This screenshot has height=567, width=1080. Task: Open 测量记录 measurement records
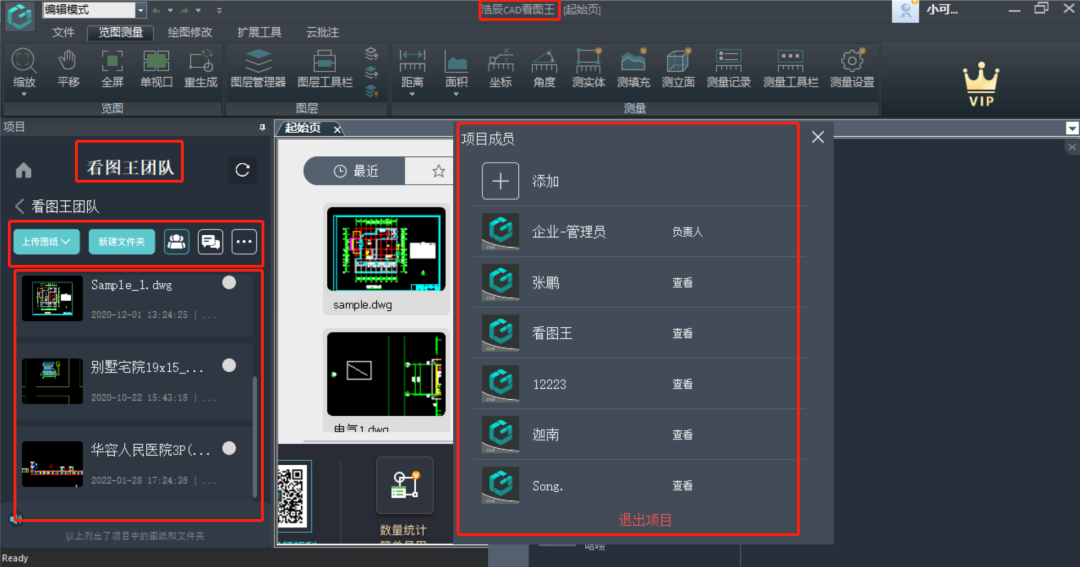point(728,67)
